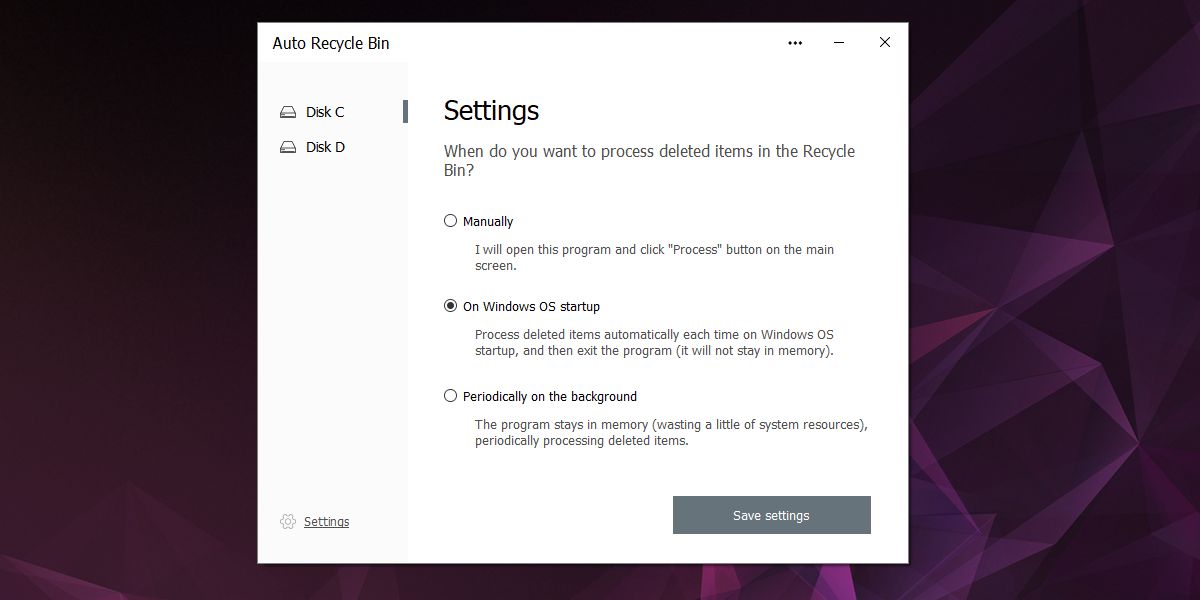Click the Save settings button
The image size is (1200, 600).
point(771,515)
